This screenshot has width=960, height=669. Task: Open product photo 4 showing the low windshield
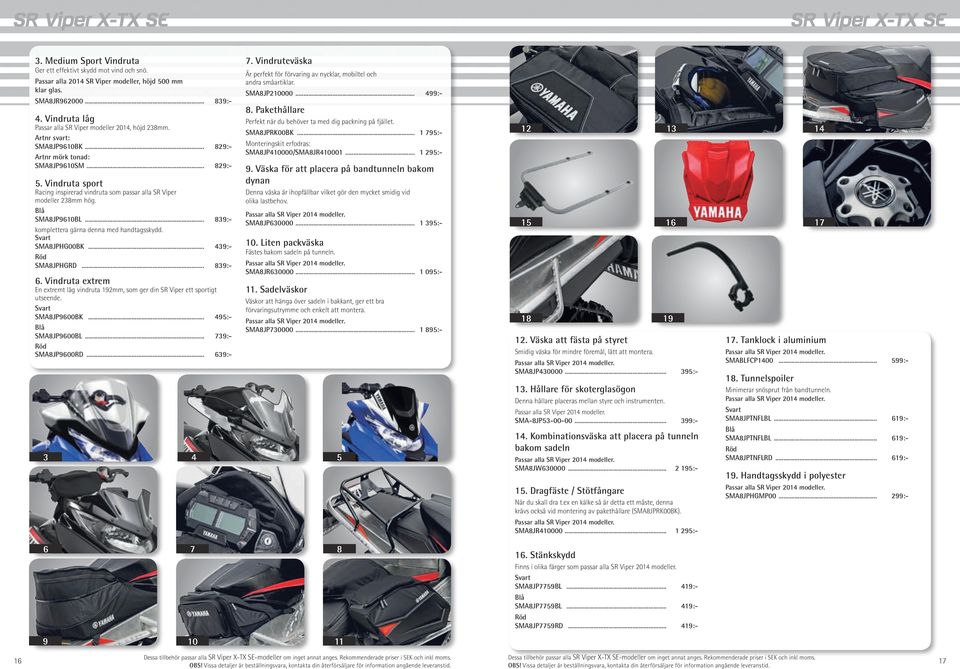pos(241,417)
